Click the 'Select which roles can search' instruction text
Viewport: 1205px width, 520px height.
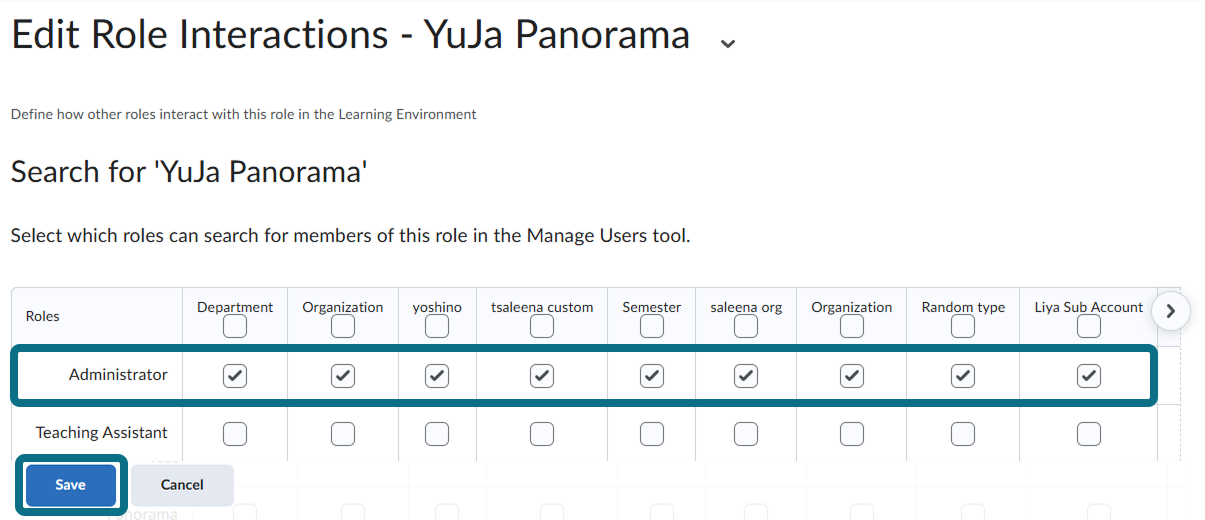coord(350,237)
